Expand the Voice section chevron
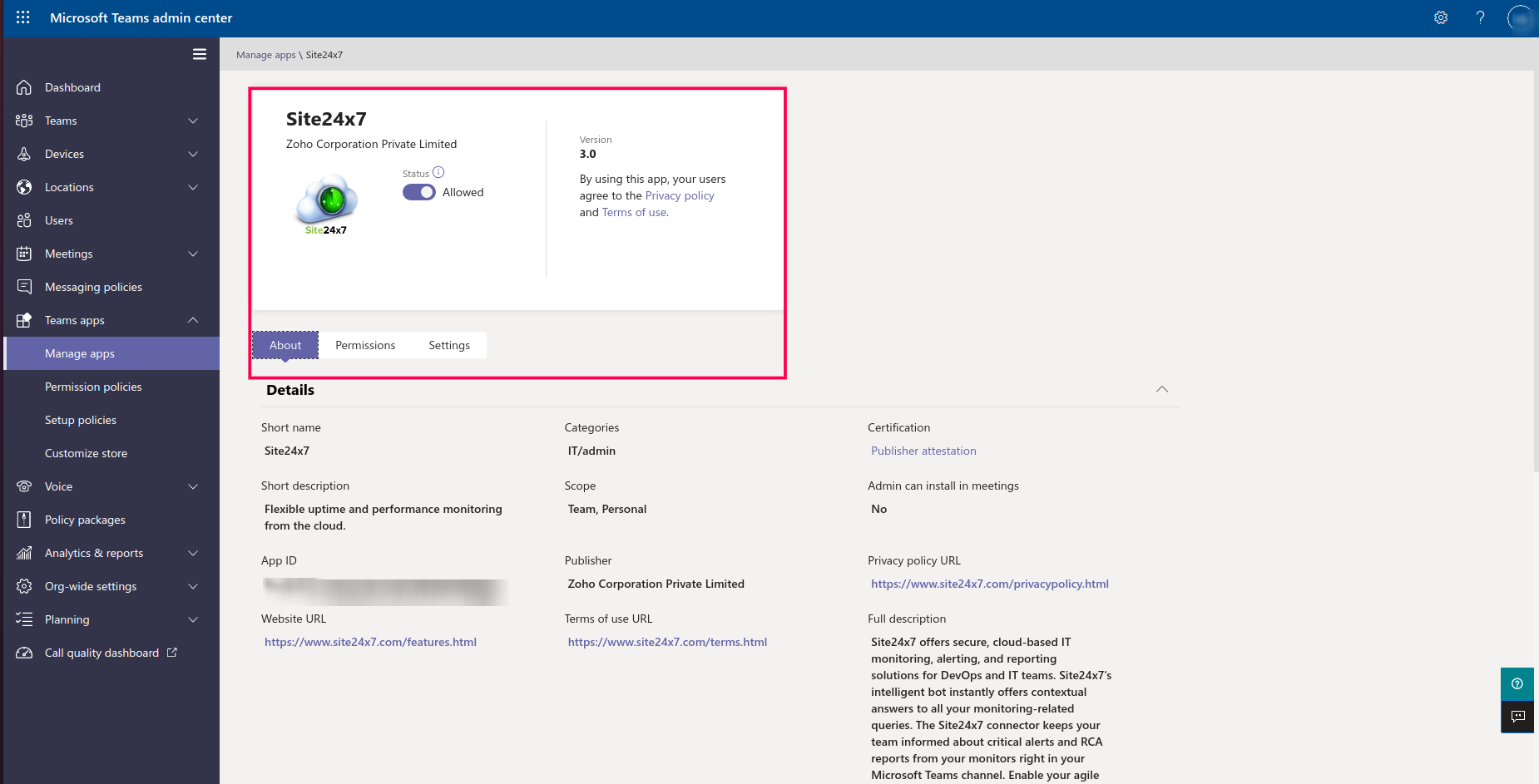 click(x=193, y=486)
